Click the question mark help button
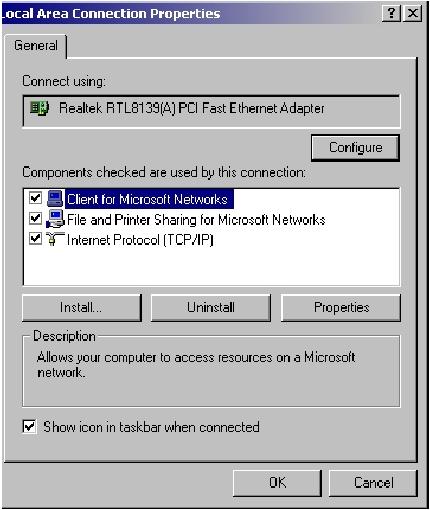This screenshot has width=430, height=510. (x=391, y=14)
